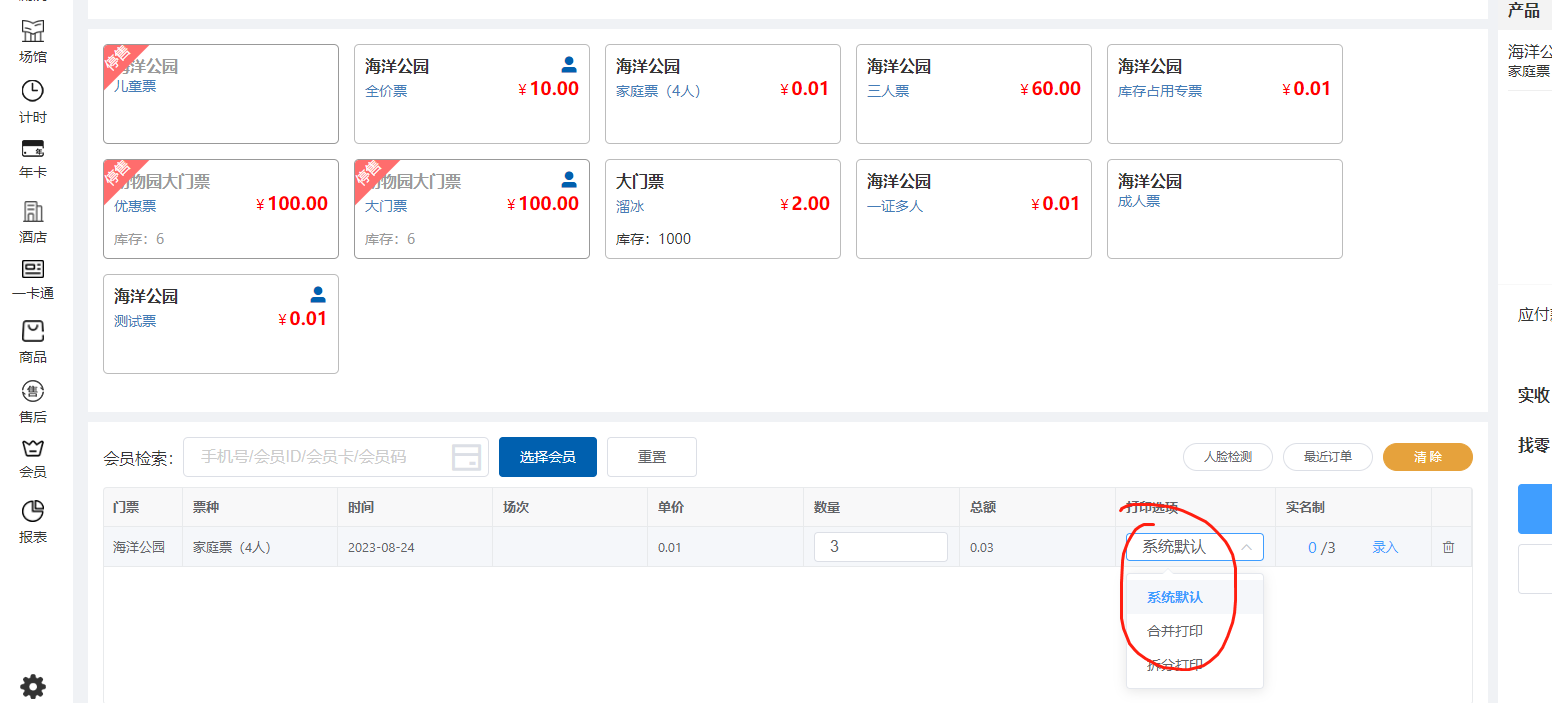This screenshot has height=703, width=1552.
Task: Open the 计时 clock icon
Action: pos(33,91)
